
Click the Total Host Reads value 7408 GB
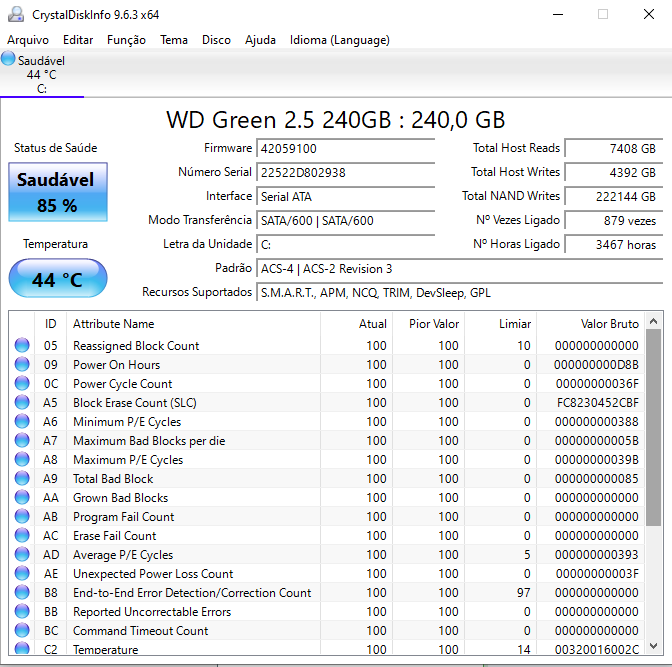(x=614, y=148)
